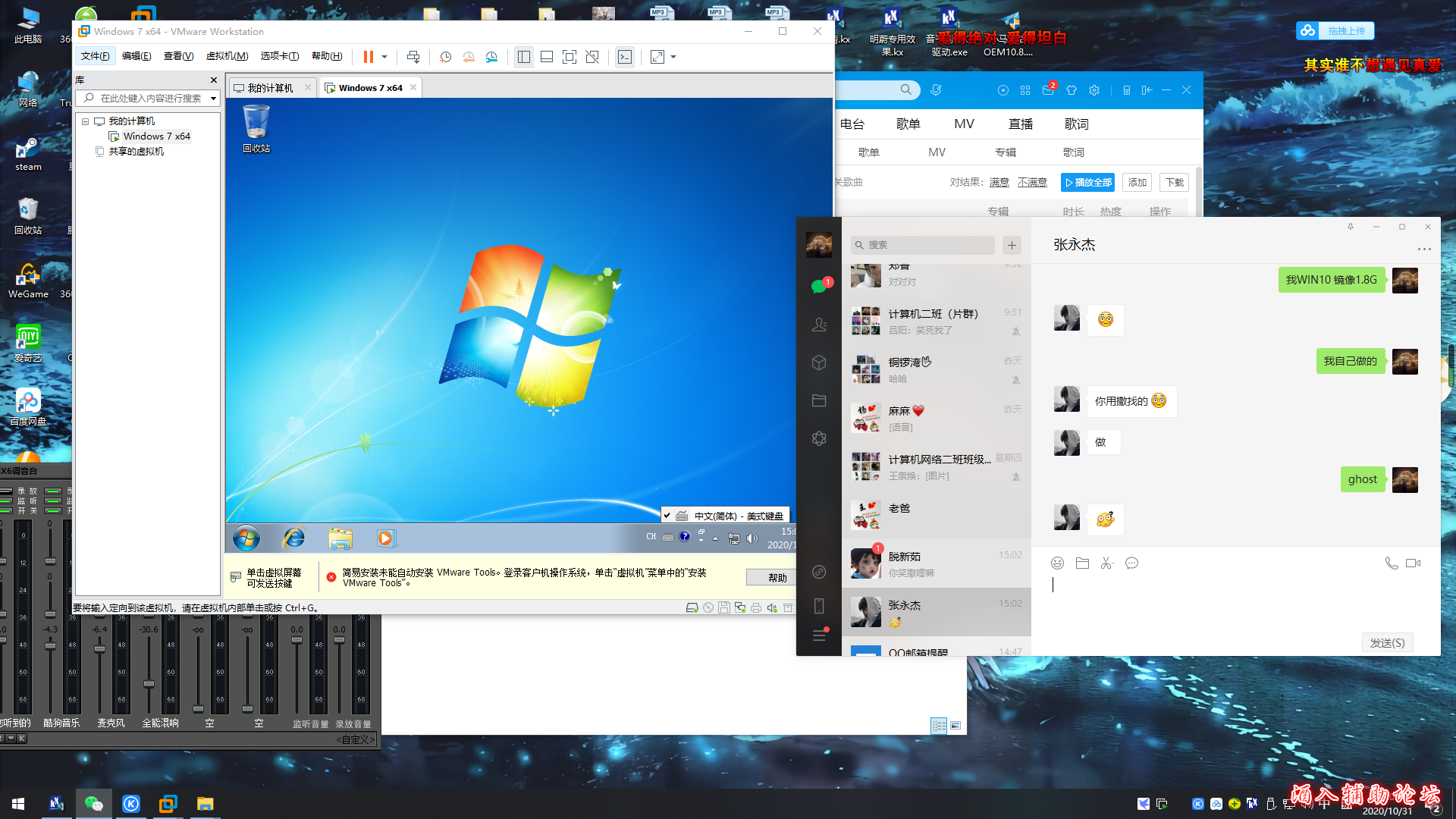Open the snapshot manager wrench-clock icon
This screenshot has height=819, width=1456.
point(491,57)
